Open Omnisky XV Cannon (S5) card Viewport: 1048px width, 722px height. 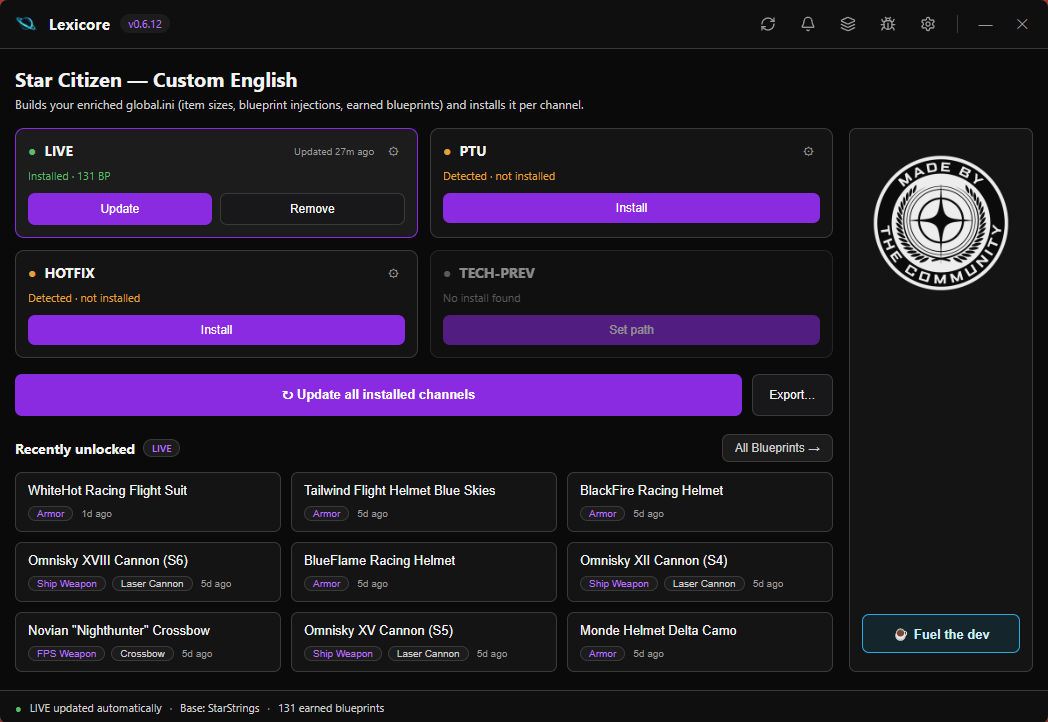tap(424, 642)
